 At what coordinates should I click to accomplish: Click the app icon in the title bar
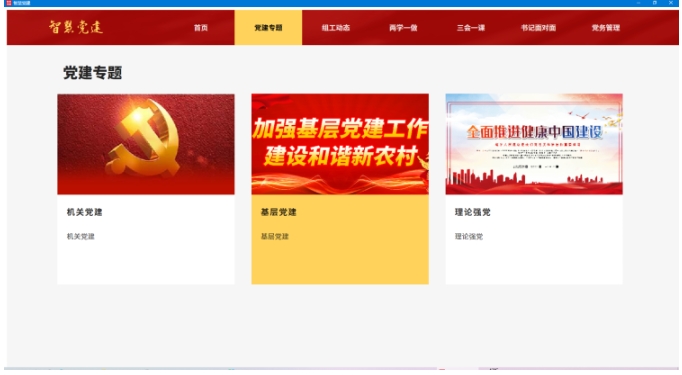pyautogui.click(x=9, y=3)
